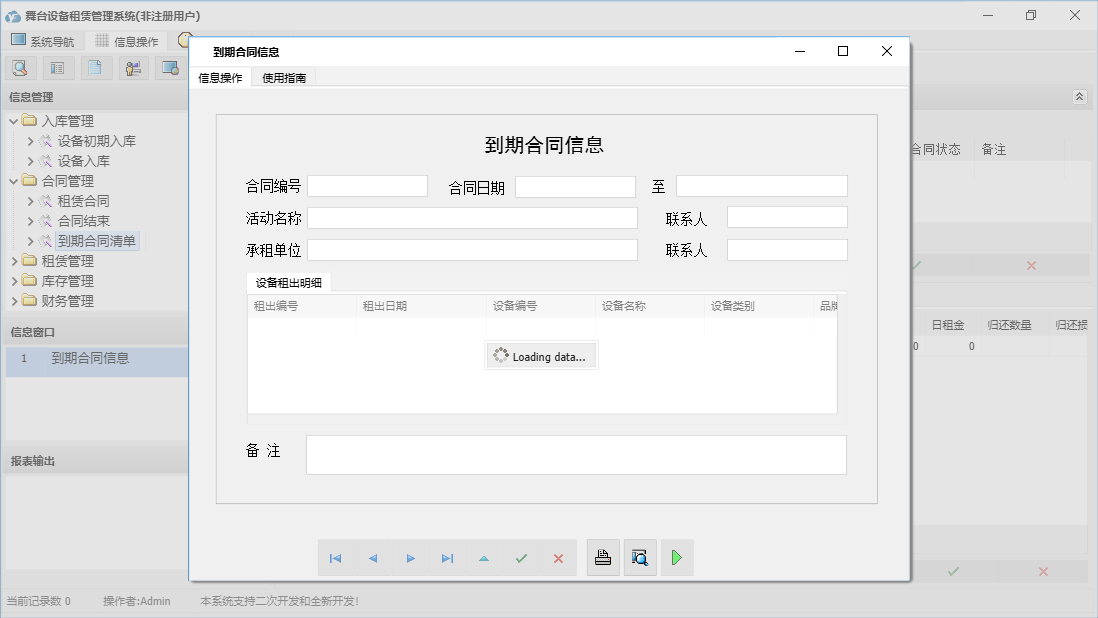Collapse the right panel using the top chevron

pyautogui.click(x=1078, y=97)
